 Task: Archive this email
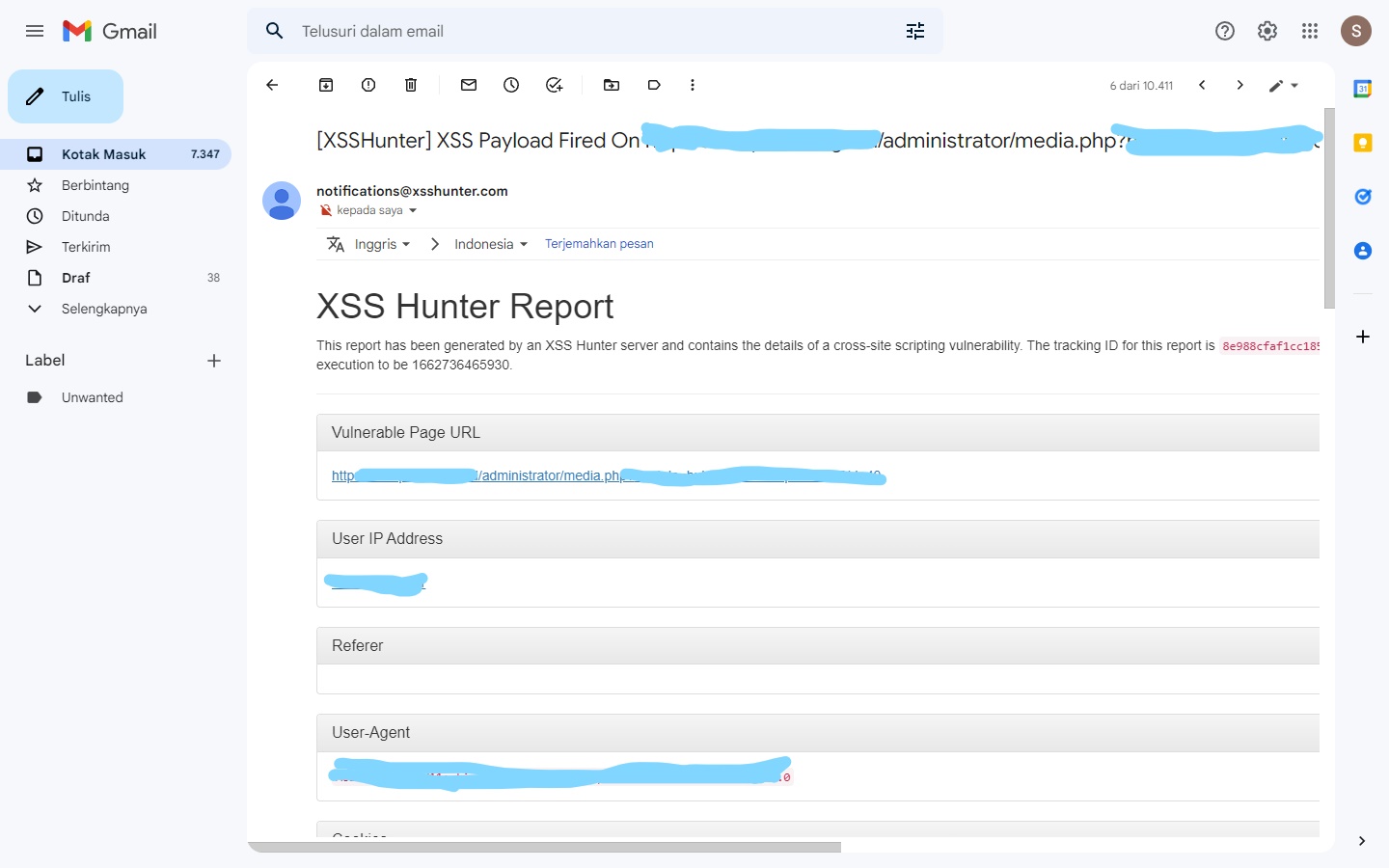(x=326, y=85)
